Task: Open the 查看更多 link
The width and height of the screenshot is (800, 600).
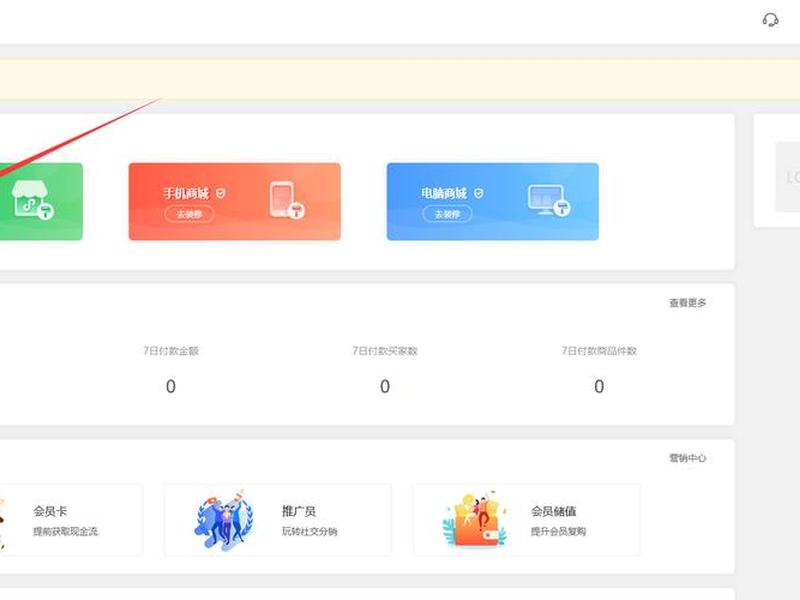Action: click(x=688, y=303)
